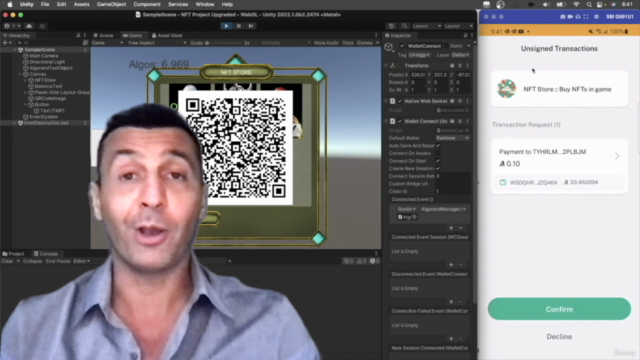This screenshot has width=640, height=360.
Task: Open the Console Editor dropdown
Action: tap(82, 261)
